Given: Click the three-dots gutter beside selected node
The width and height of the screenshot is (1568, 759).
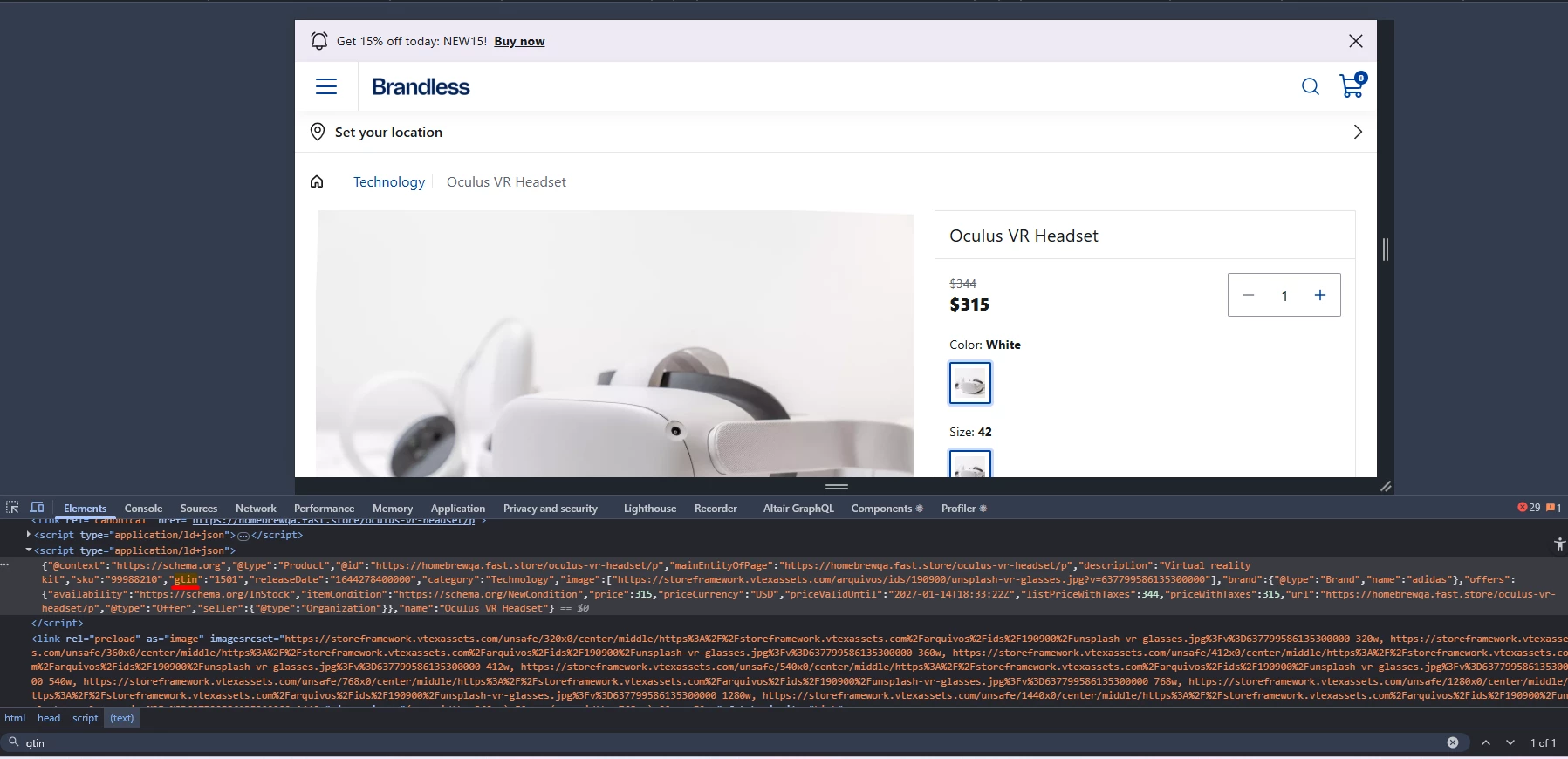Looking at the screenshot, I should click(5, 565).
